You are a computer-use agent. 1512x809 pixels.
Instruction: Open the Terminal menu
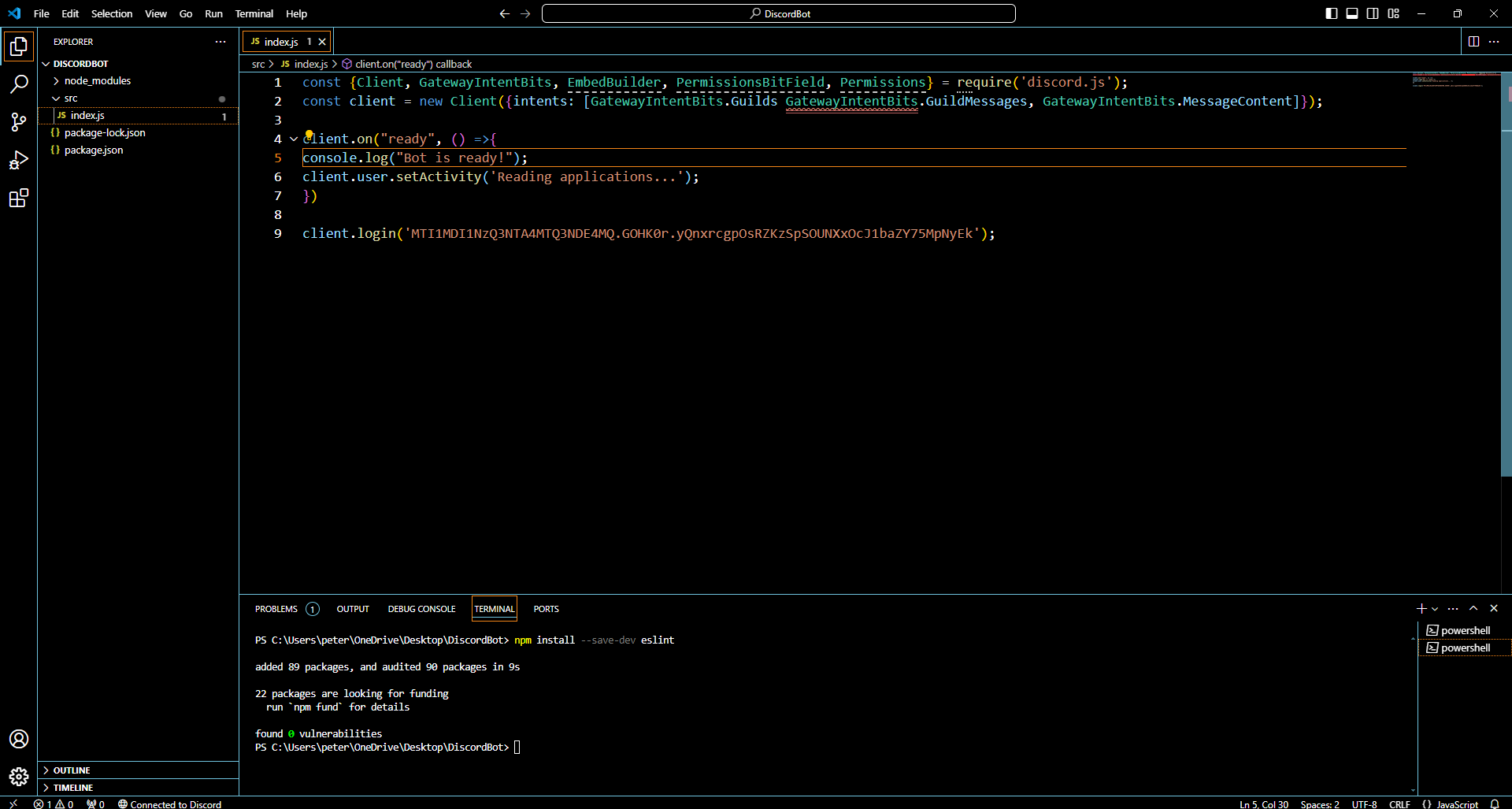[254, 13]
